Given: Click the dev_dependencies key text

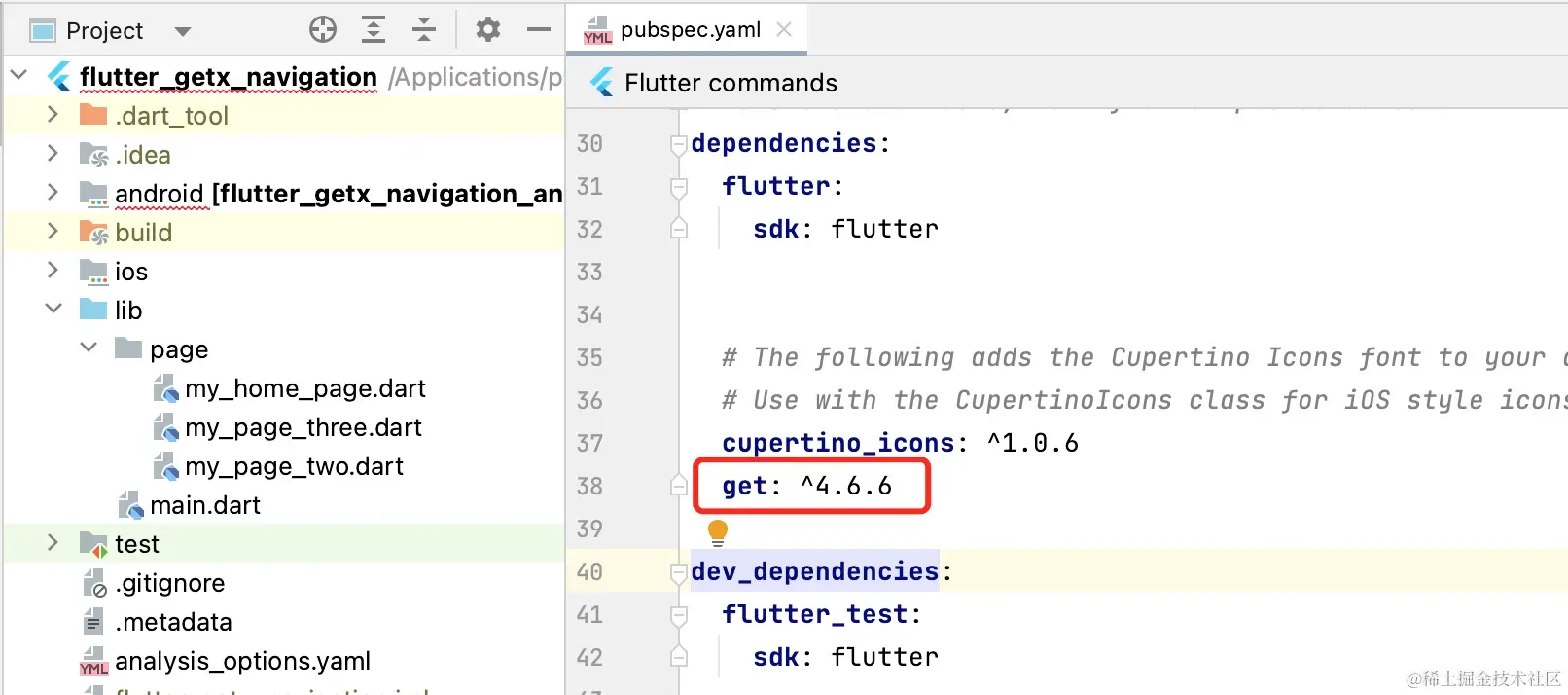Looking at the screenshot, I should [x=814, y=572].
